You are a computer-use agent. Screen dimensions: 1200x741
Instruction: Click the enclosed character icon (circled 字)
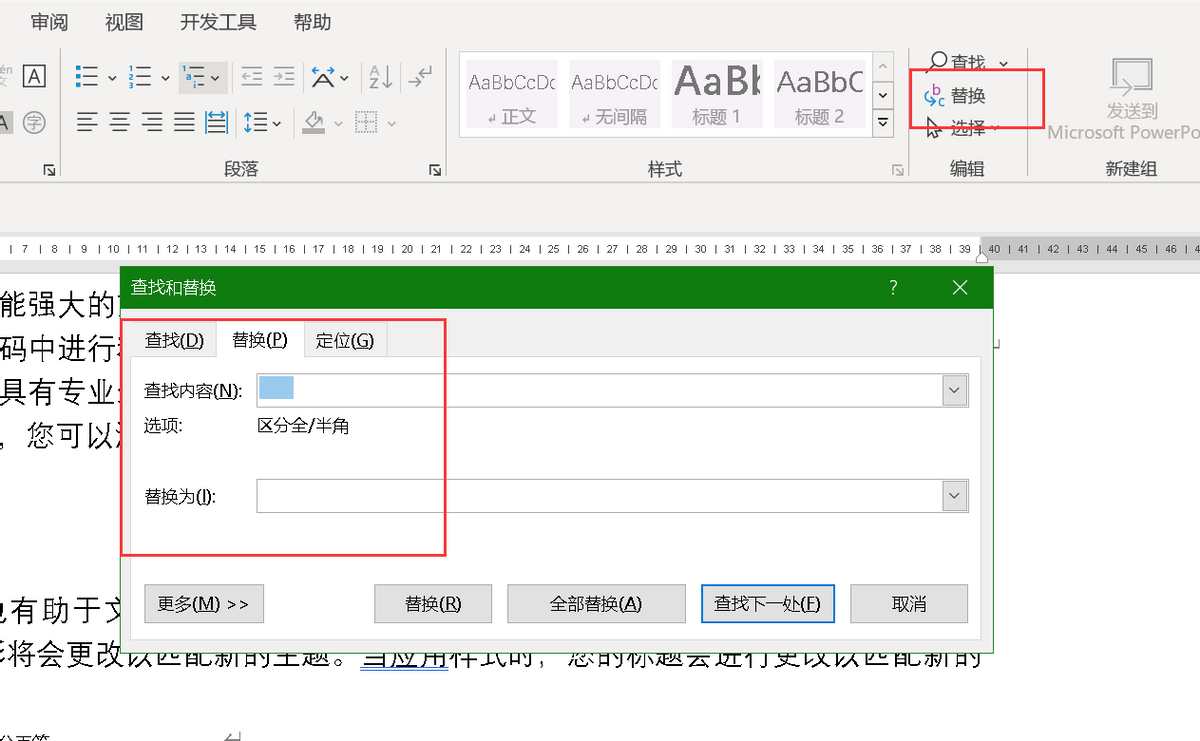pyautogui.click(x=34, y=122)
